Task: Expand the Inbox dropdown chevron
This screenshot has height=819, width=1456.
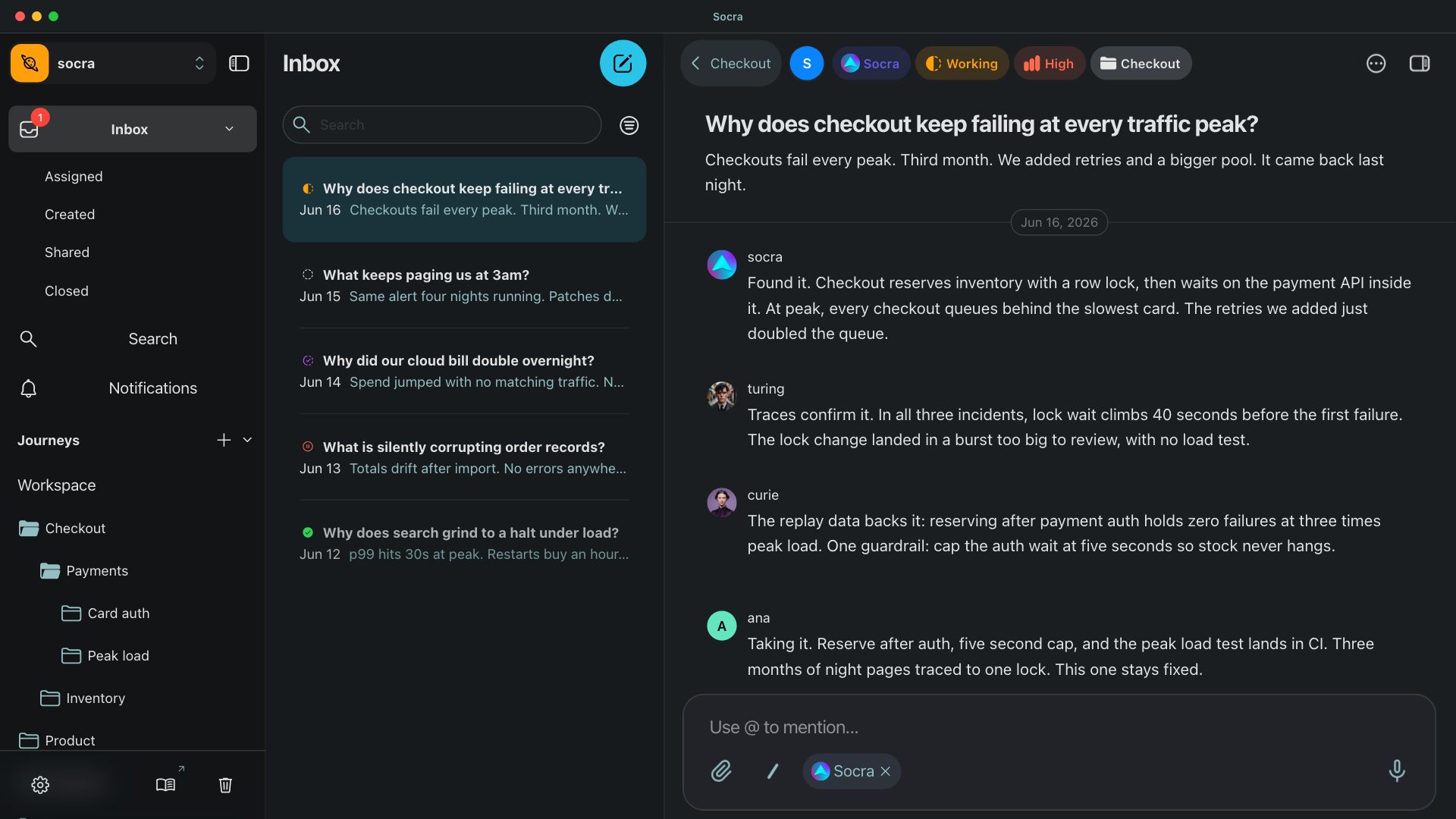Action: (x=229, y=129)
